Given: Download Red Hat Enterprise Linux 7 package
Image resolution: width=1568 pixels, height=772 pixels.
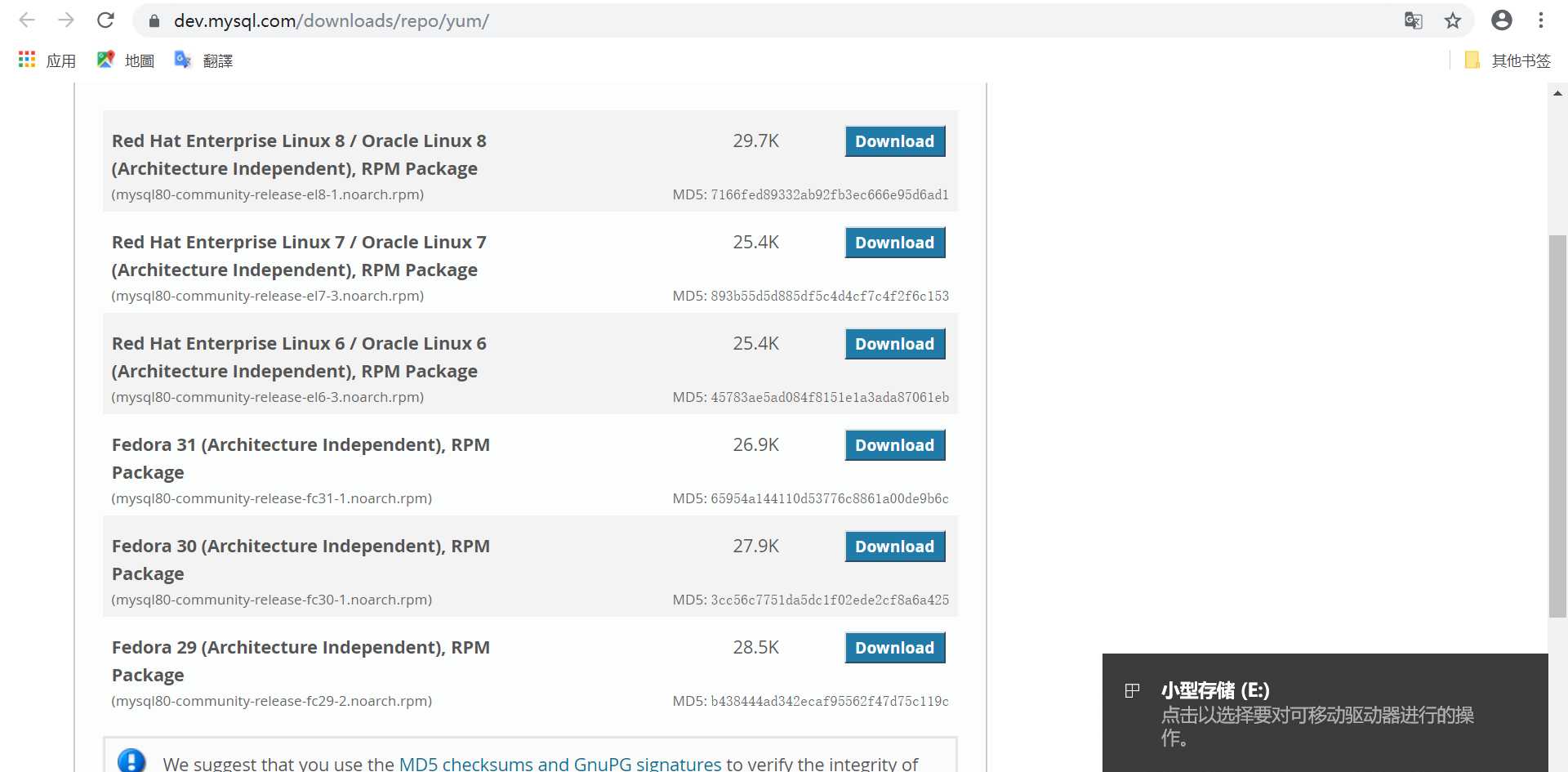Looking at the screenshot, I should pyautogui.click(x=895, y=243).
